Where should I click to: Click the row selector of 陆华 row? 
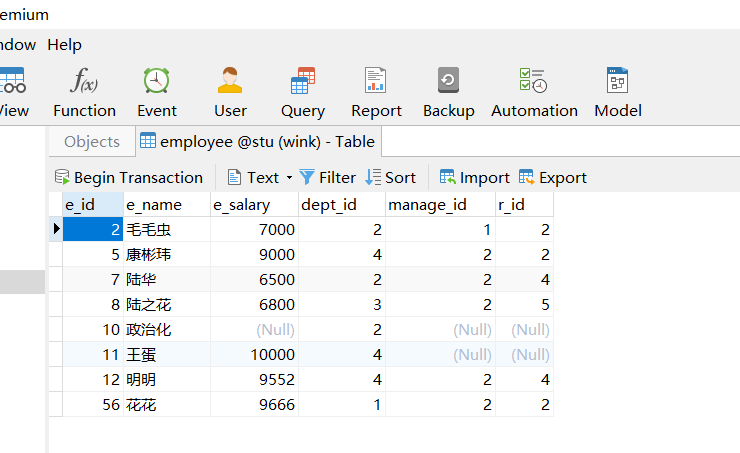click(x=56, y=279)
